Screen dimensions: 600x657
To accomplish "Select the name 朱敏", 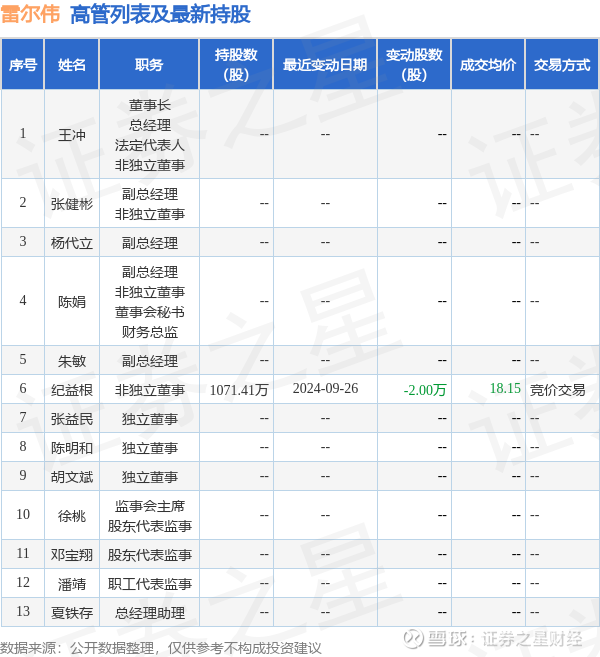I will click(72, 361).
